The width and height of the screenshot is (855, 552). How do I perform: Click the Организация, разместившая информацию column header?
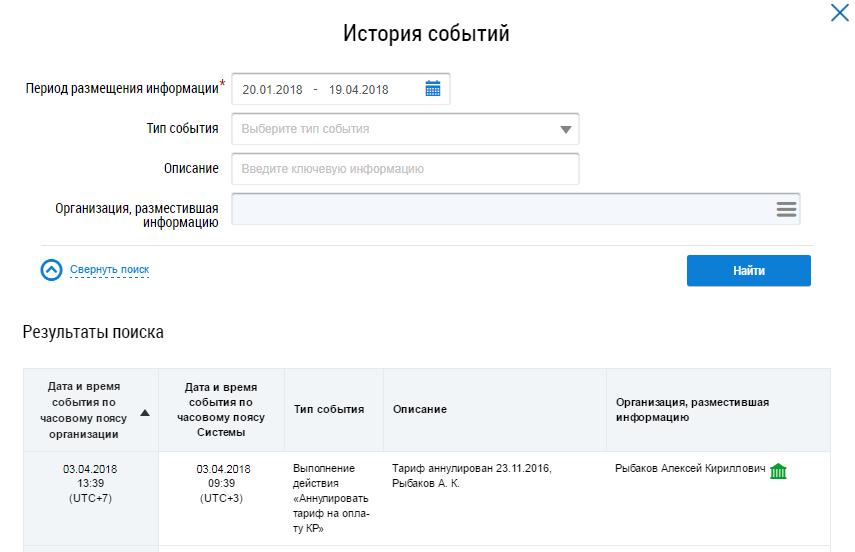pos(692,410)
